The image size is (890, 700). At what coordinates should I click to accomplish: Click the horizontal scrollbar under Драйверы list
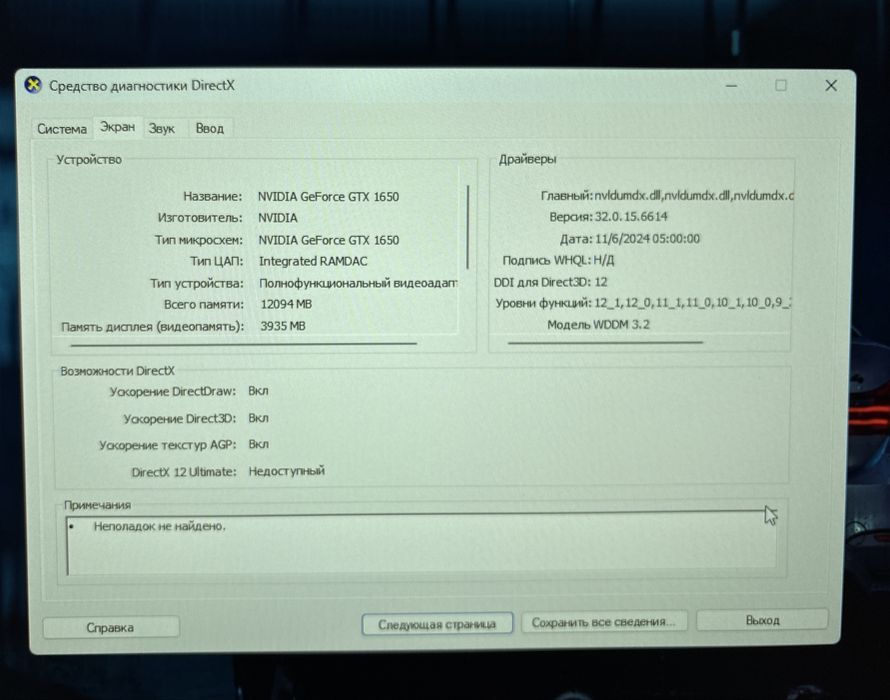tap(605, 343)
